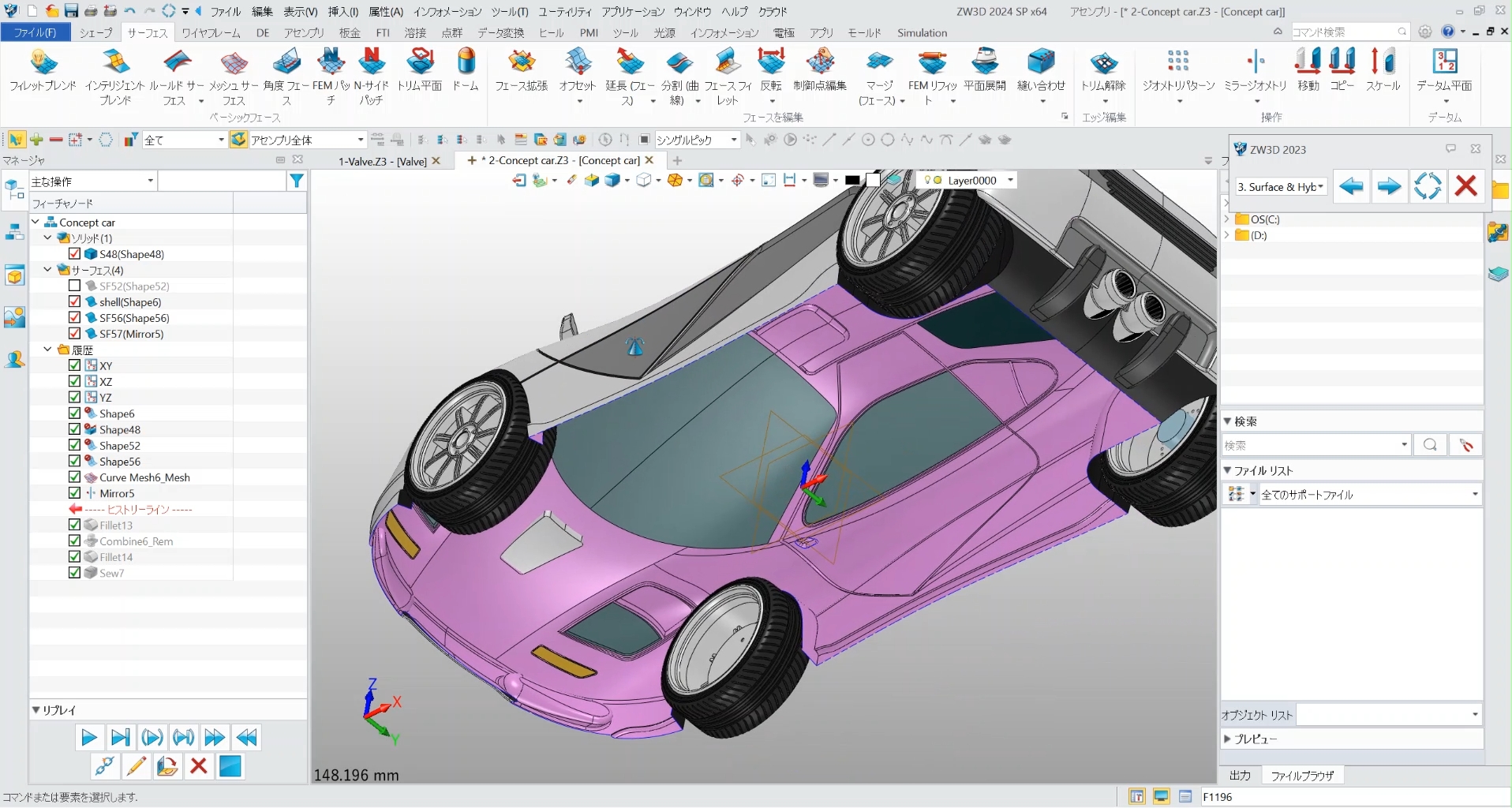The image size is (1512, 808).
Task: Click the 制御点編集 tool
Action: (x=820, y=71)
